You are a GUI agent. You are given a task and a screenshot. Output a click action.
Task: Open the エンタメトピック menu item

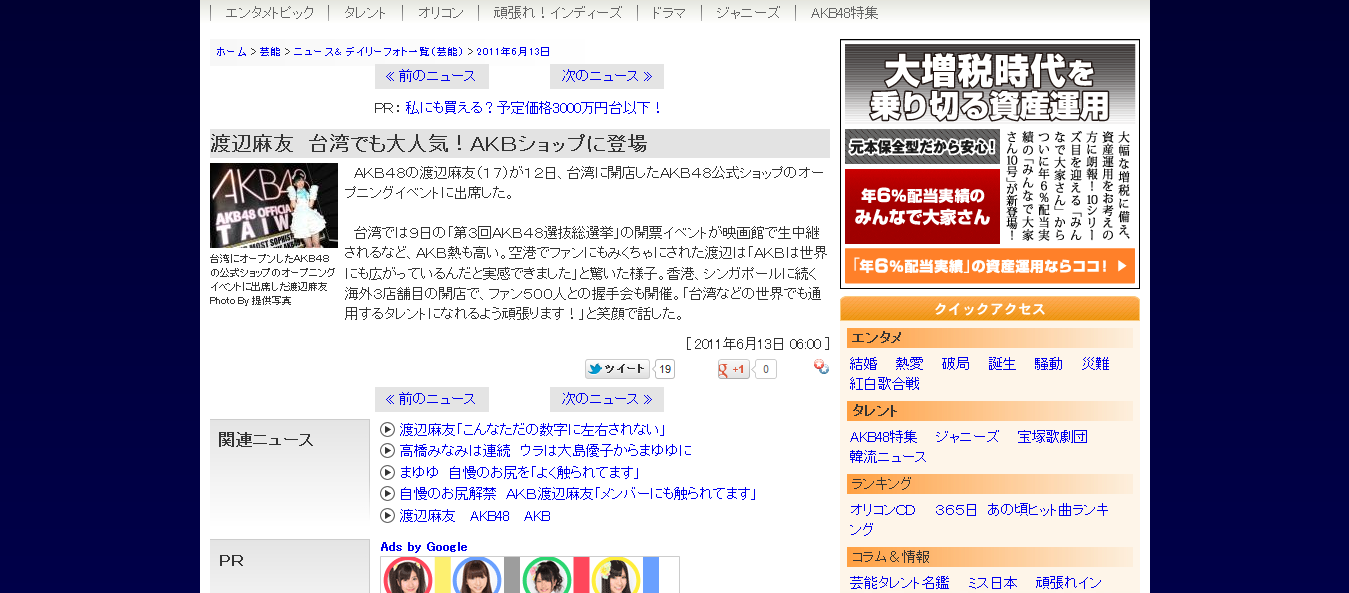click(269, 13)
